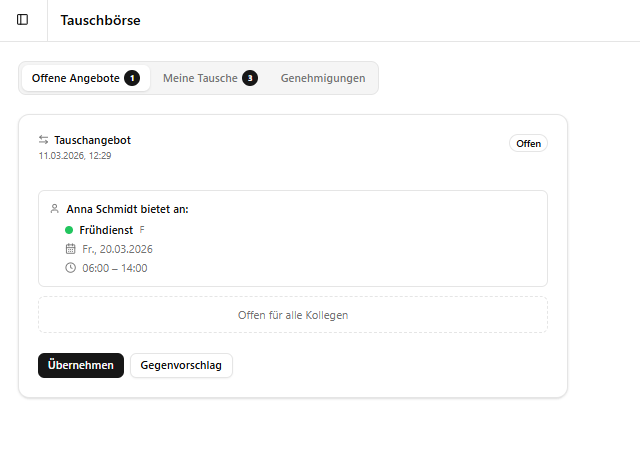Click the badge count on Meine Tausche
Viewport: 640px width, 453px height.
click(249, 78)
